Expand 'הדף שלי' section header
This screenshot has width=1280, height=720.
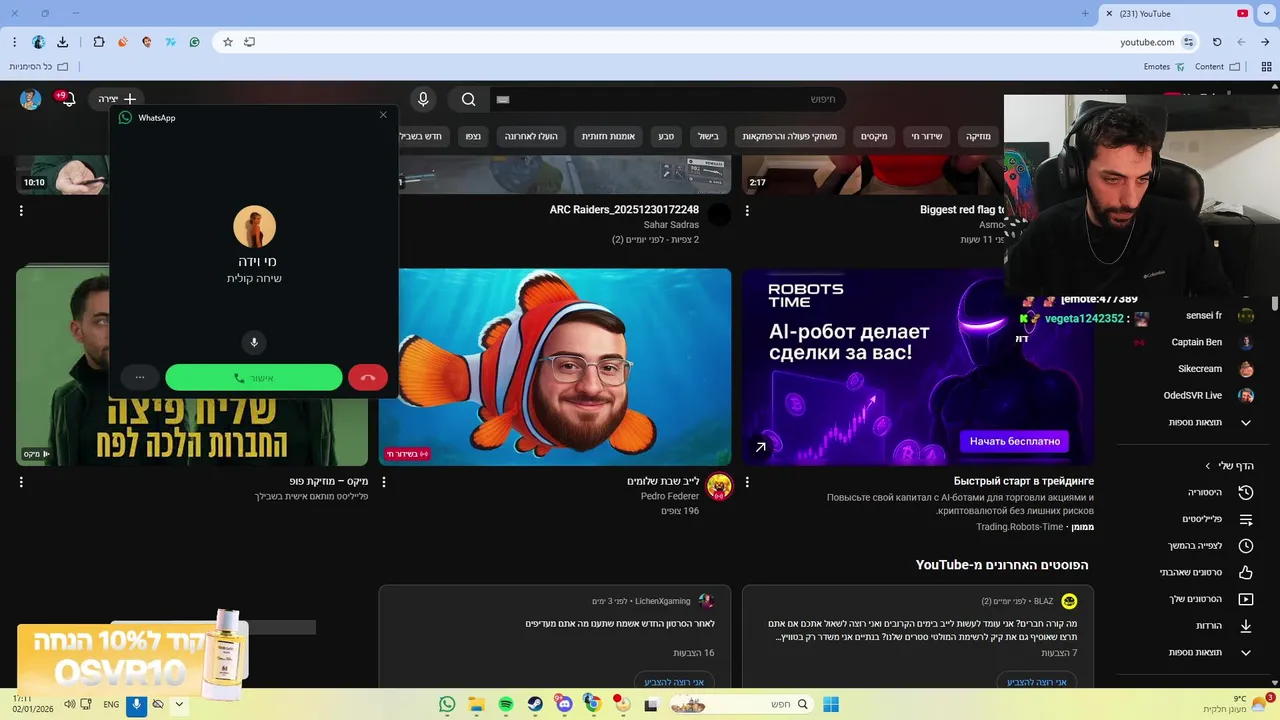pyautogui.click(x=1229, y=466)
